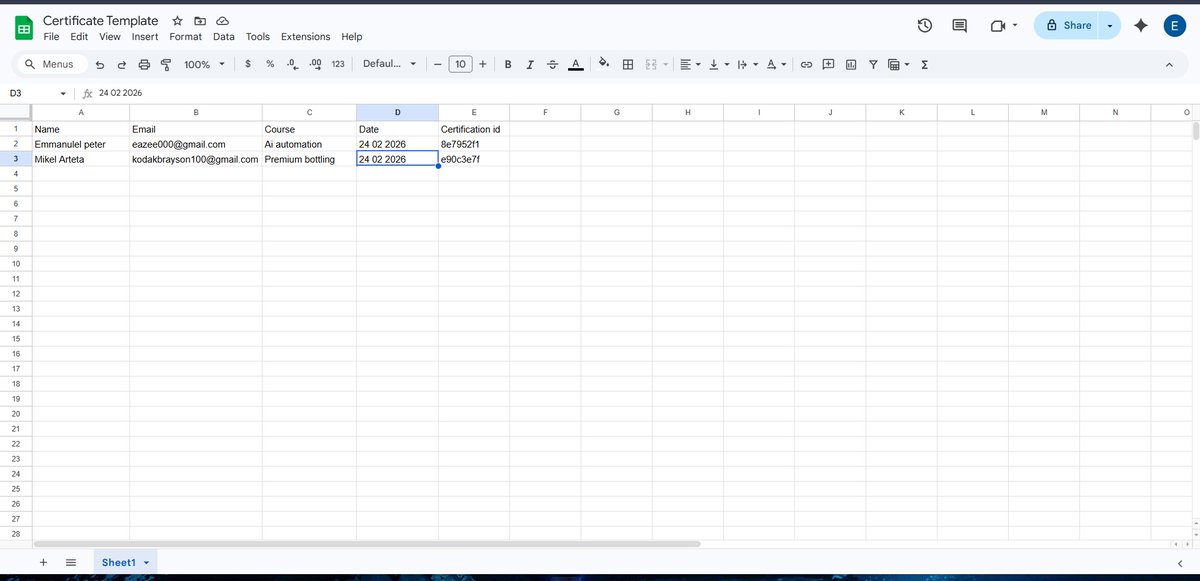Open the Insert menu
Image resolution: width=1200 pixels, height=581 pixels.
[145, 37]
